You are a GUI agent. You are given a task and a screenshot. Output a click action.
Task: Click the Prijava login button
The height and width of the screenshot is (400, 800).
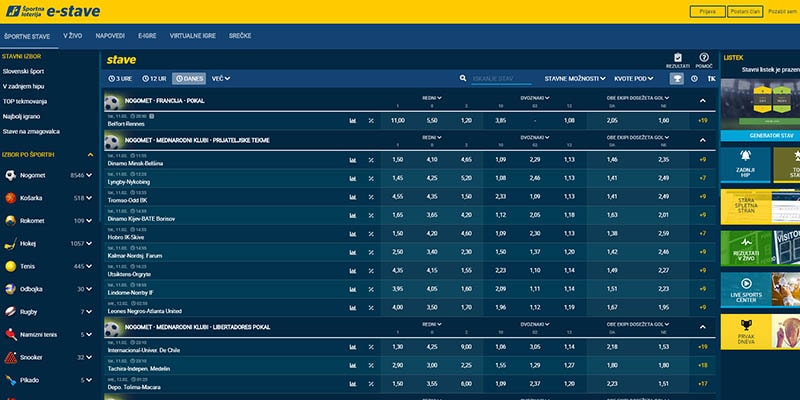(x=704, y=11)
